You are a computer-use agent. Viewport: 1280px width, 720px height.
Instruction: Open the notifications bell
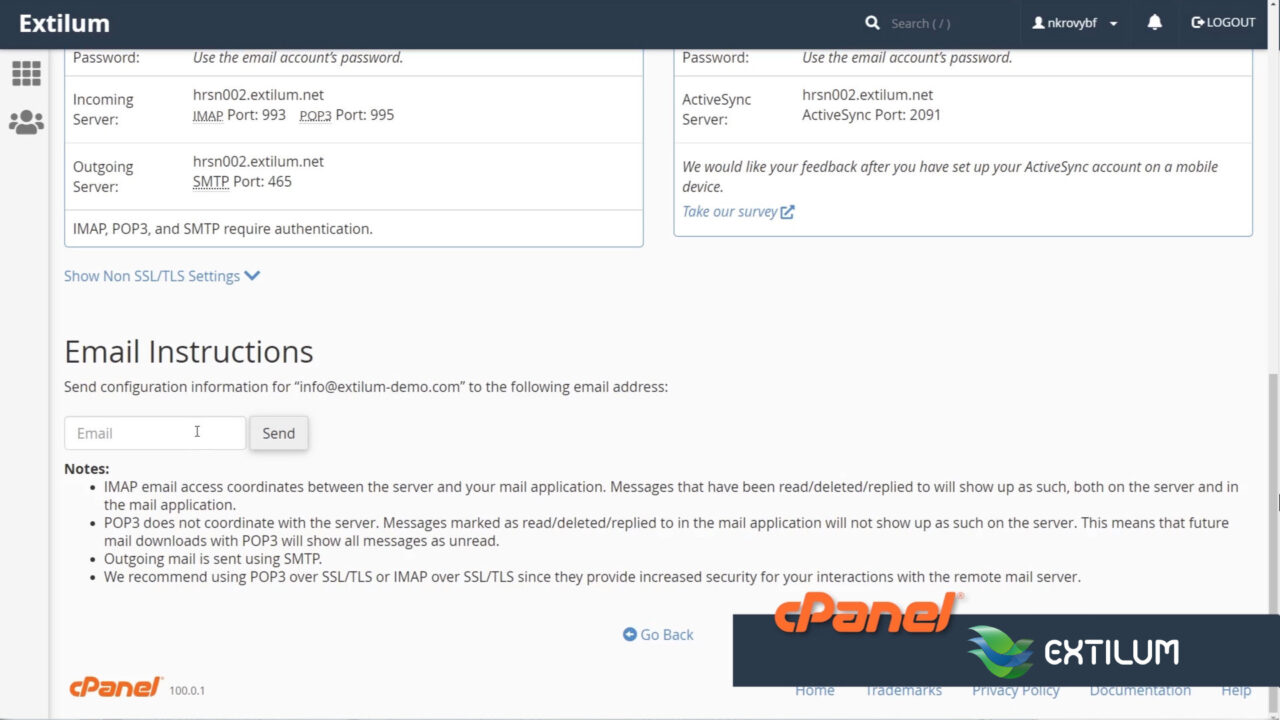pos(1154,22)
